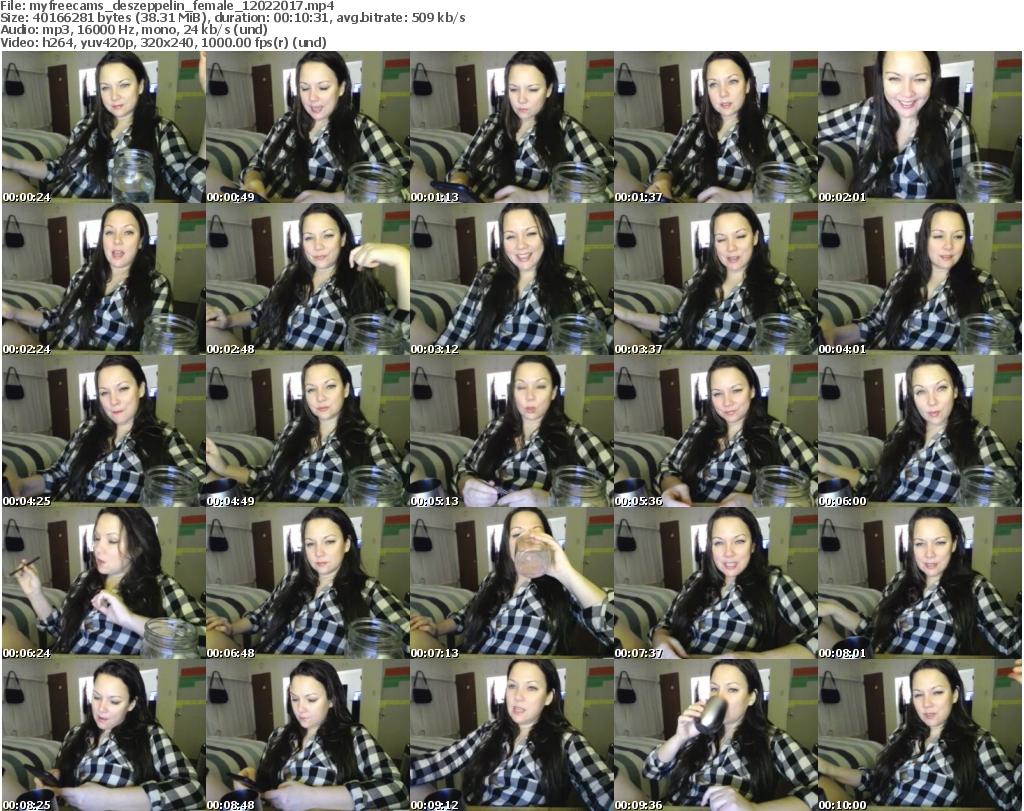
Task: Select the 00:03:37 frame
Action: click(716, 279)
